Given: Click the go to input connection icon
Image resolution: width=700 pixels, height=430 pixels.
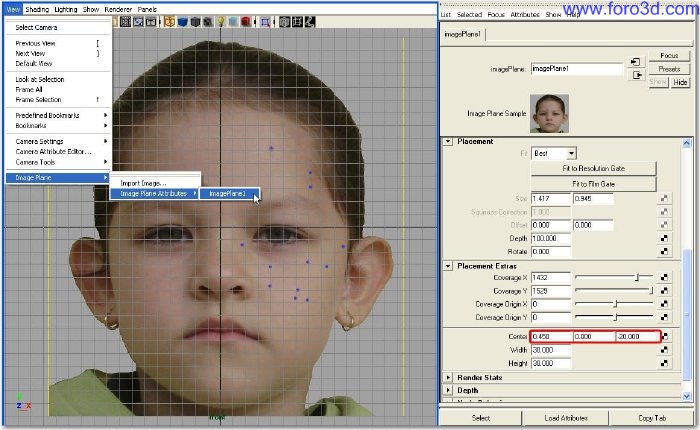Looking at the screenshot, I should (x=636, y=62).
